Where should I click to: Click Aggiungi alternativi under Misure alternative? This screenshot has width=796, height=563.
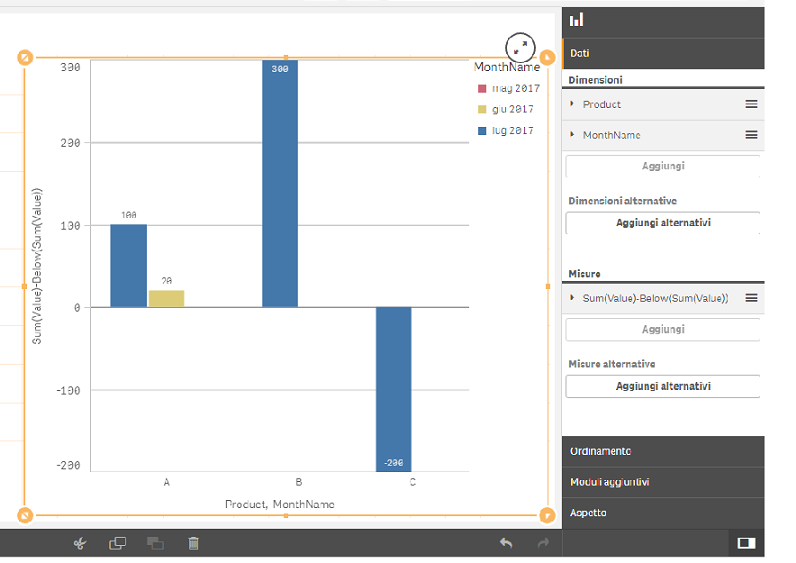coord(663,386)
